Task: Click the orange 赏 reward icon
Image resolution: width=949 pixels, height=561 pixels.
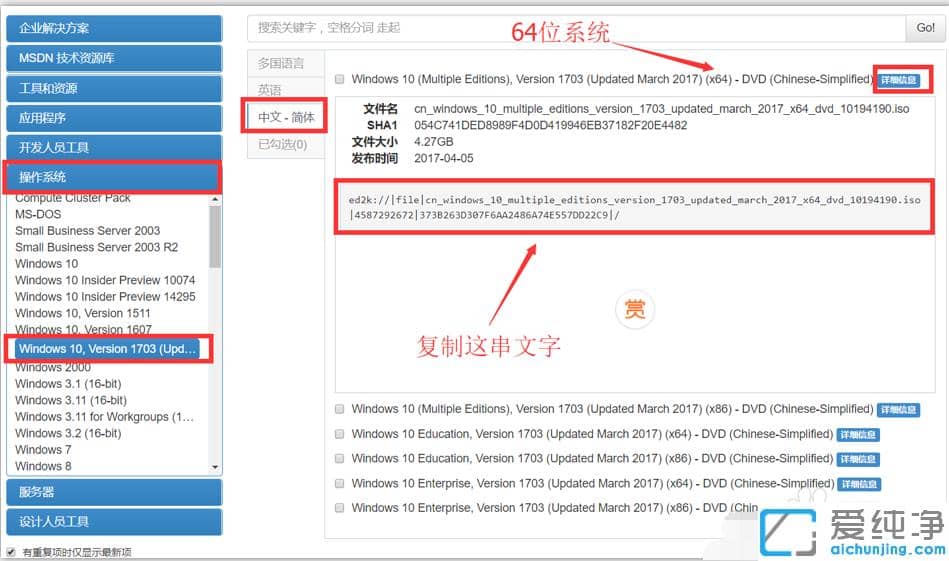Action: tap(634, 309)
